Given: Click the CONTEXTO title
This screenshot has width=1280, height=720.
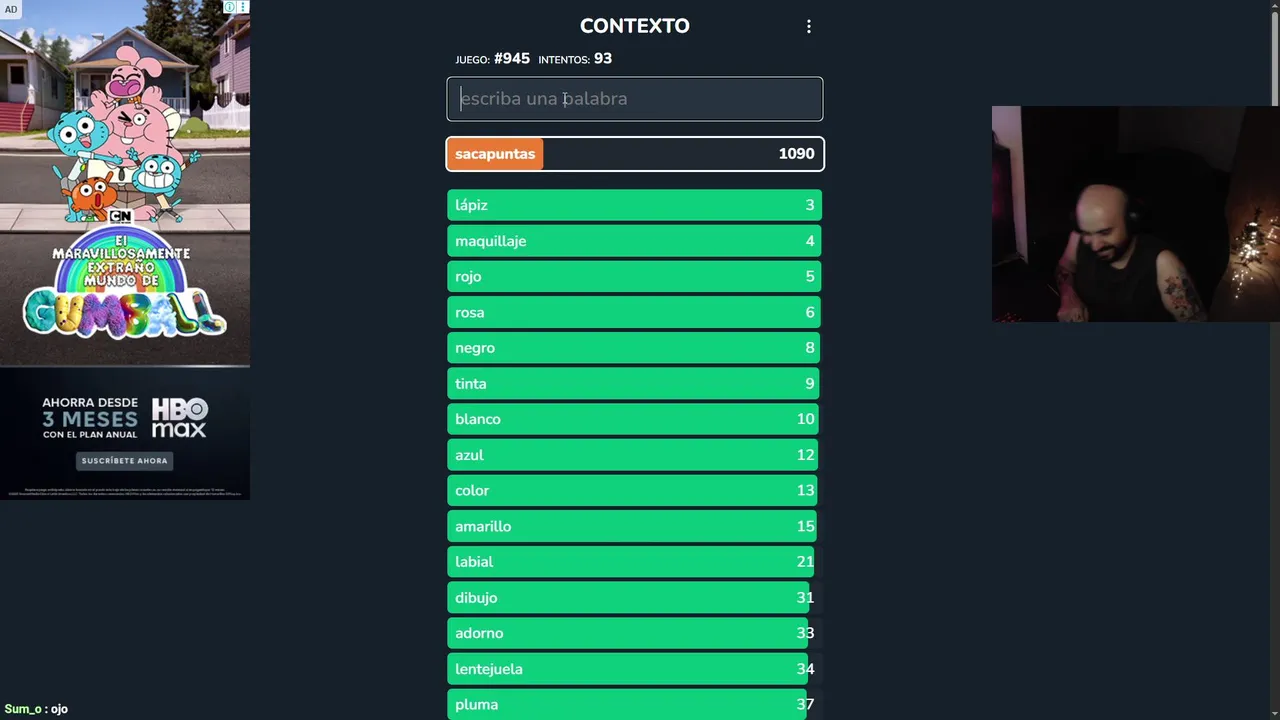Looking at the screenshot, I should click(x=634, y=26).
